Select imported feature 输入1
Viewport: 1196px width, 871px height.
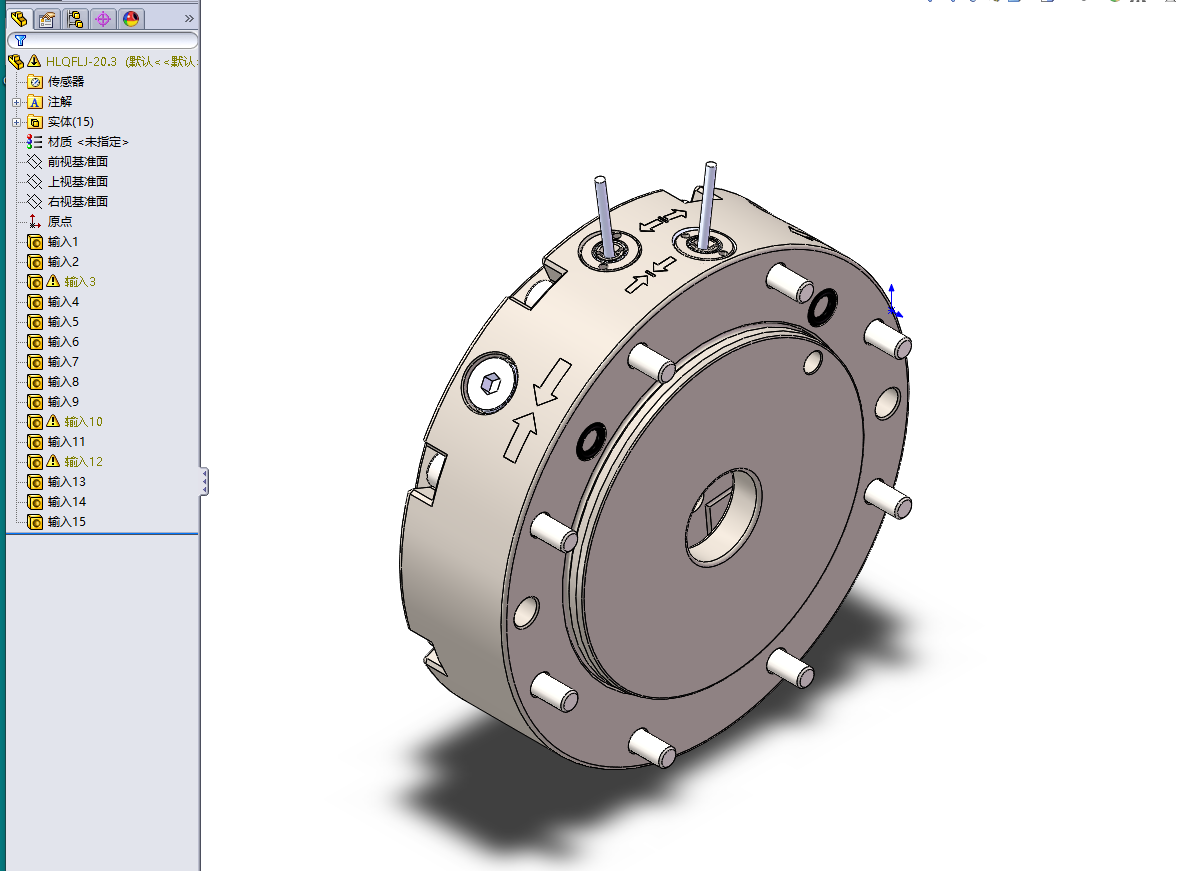(x=63, y=242)
